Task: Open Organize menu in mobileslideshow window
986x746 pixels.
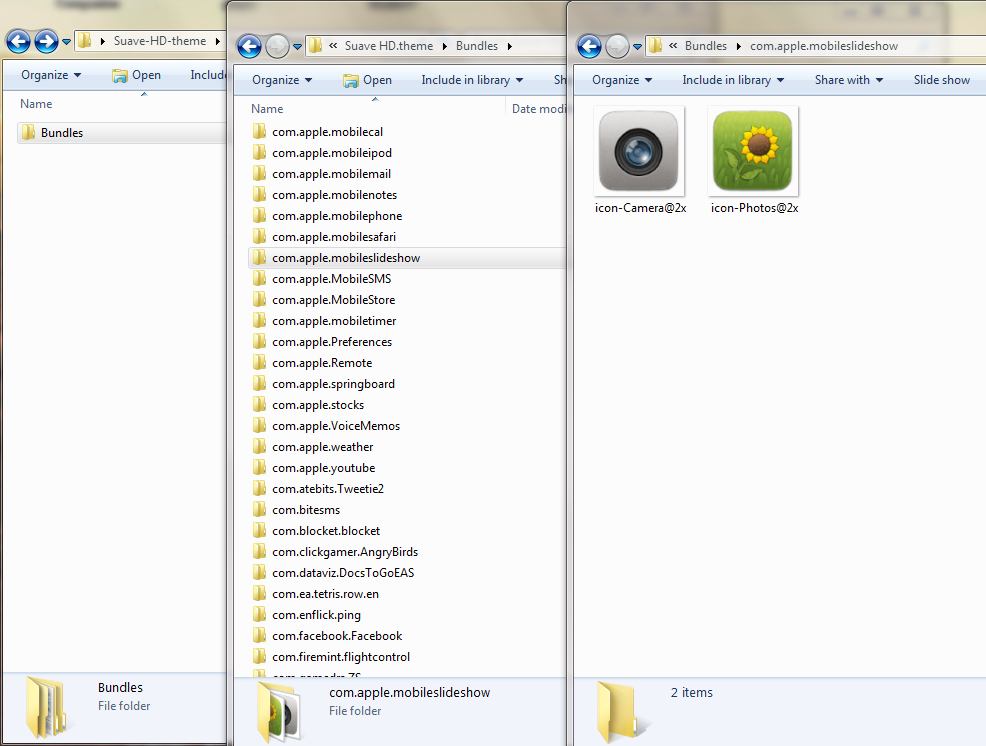Action: pos(622,80)
